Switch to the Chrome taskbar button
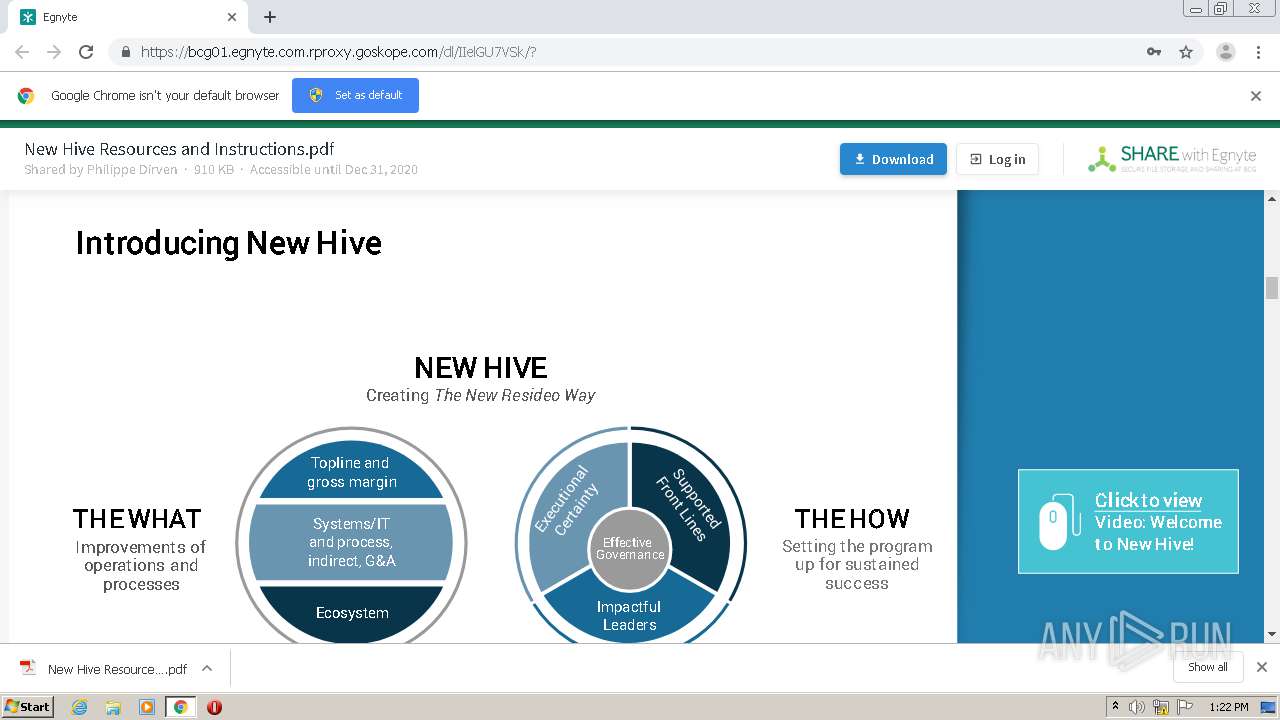Viewport: 1280px width, 720px height. (181, 707)
